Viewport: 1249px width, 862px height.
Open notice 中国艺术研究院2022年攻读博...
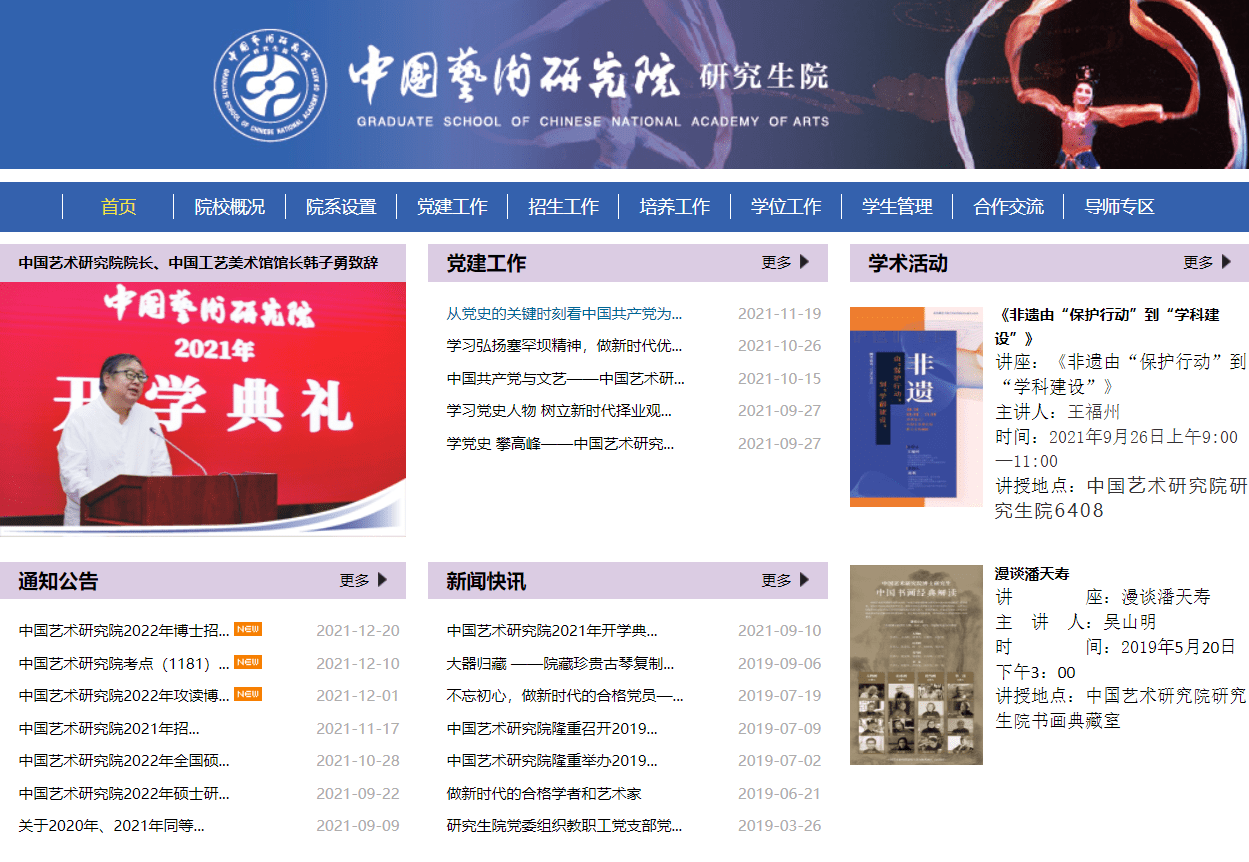click(124, 696)
